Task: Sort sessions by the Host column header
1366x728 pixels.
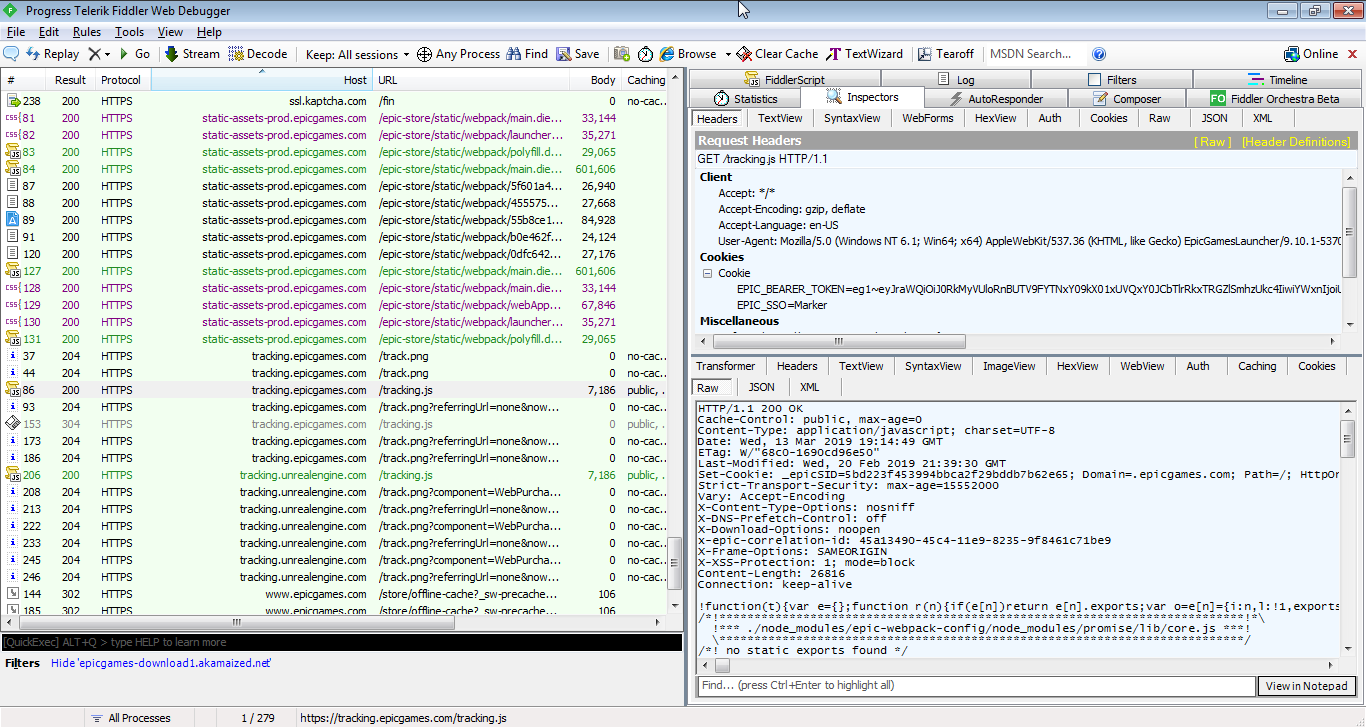Action: [x=262, y=80]
